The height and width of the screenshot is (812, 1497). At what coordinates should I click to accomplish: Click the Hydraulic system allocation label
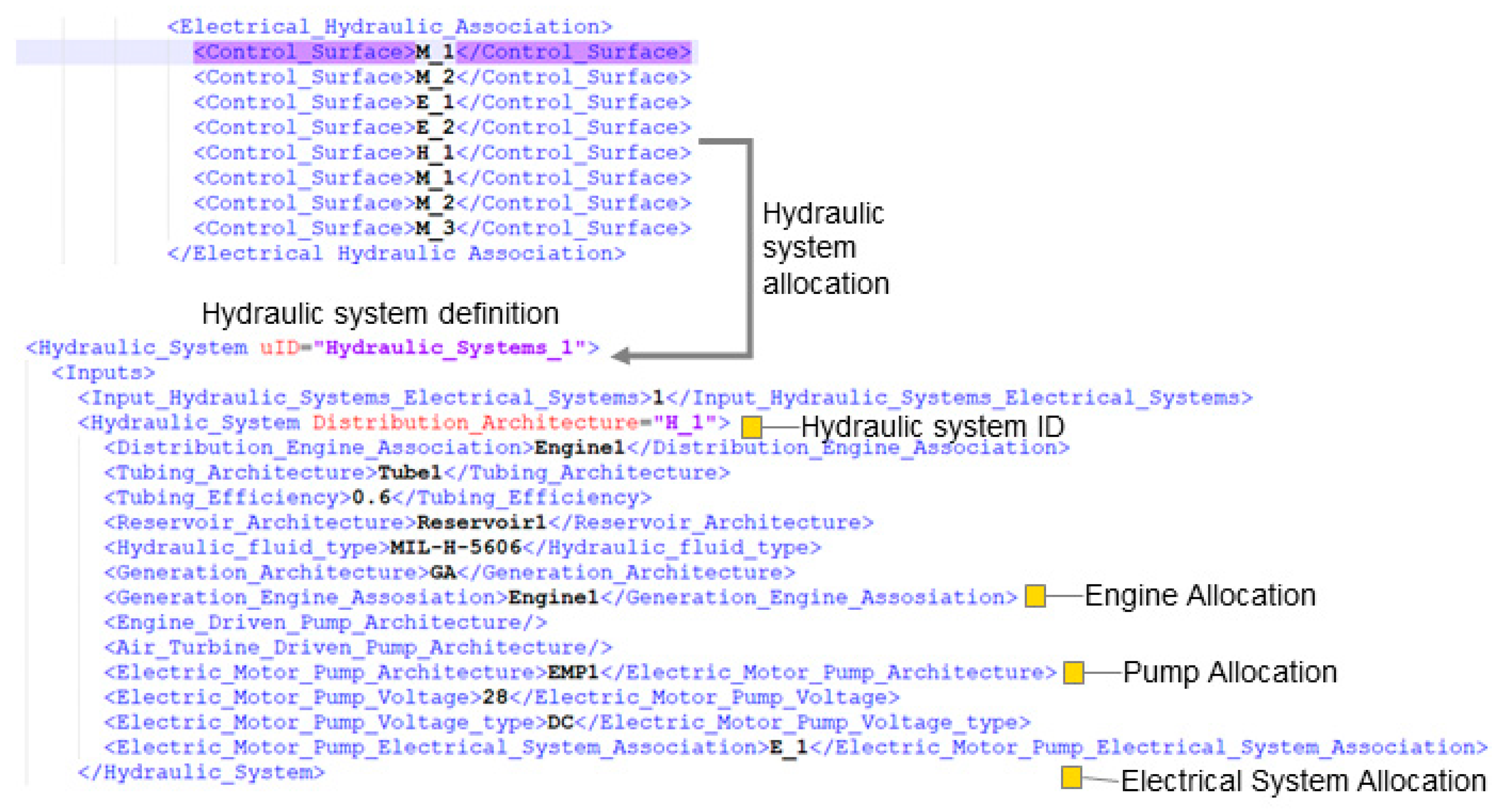point(825,249)
